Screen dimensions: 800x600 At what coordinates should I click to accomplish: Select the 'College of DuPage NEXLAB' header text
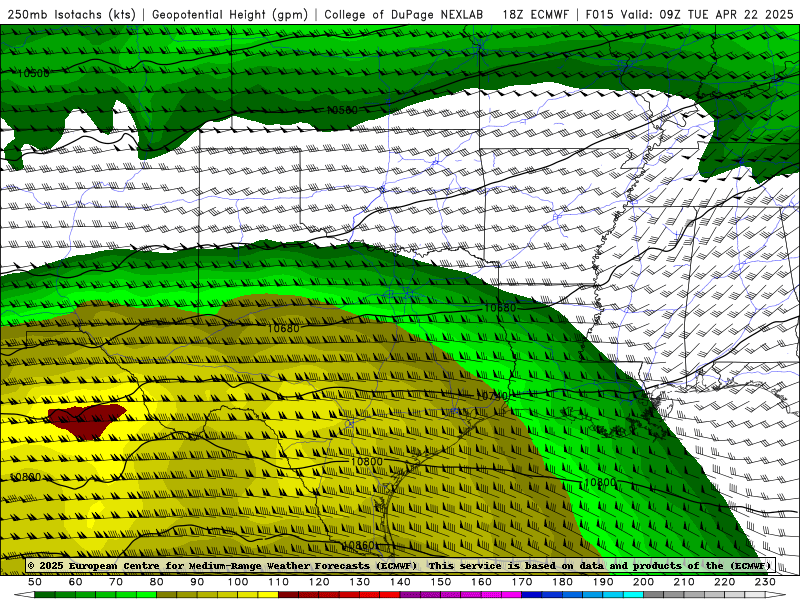click(x=404, y=14)
